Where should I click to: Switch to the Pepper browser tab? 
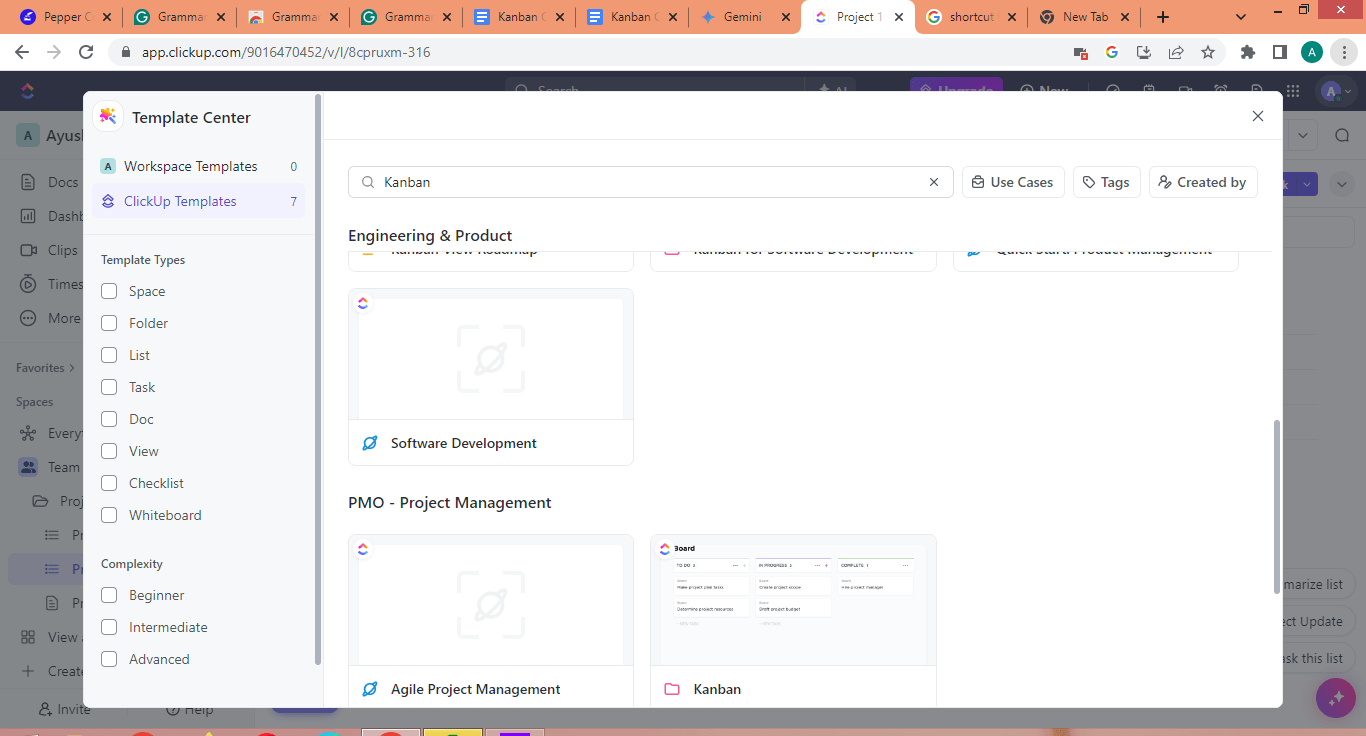66,17
